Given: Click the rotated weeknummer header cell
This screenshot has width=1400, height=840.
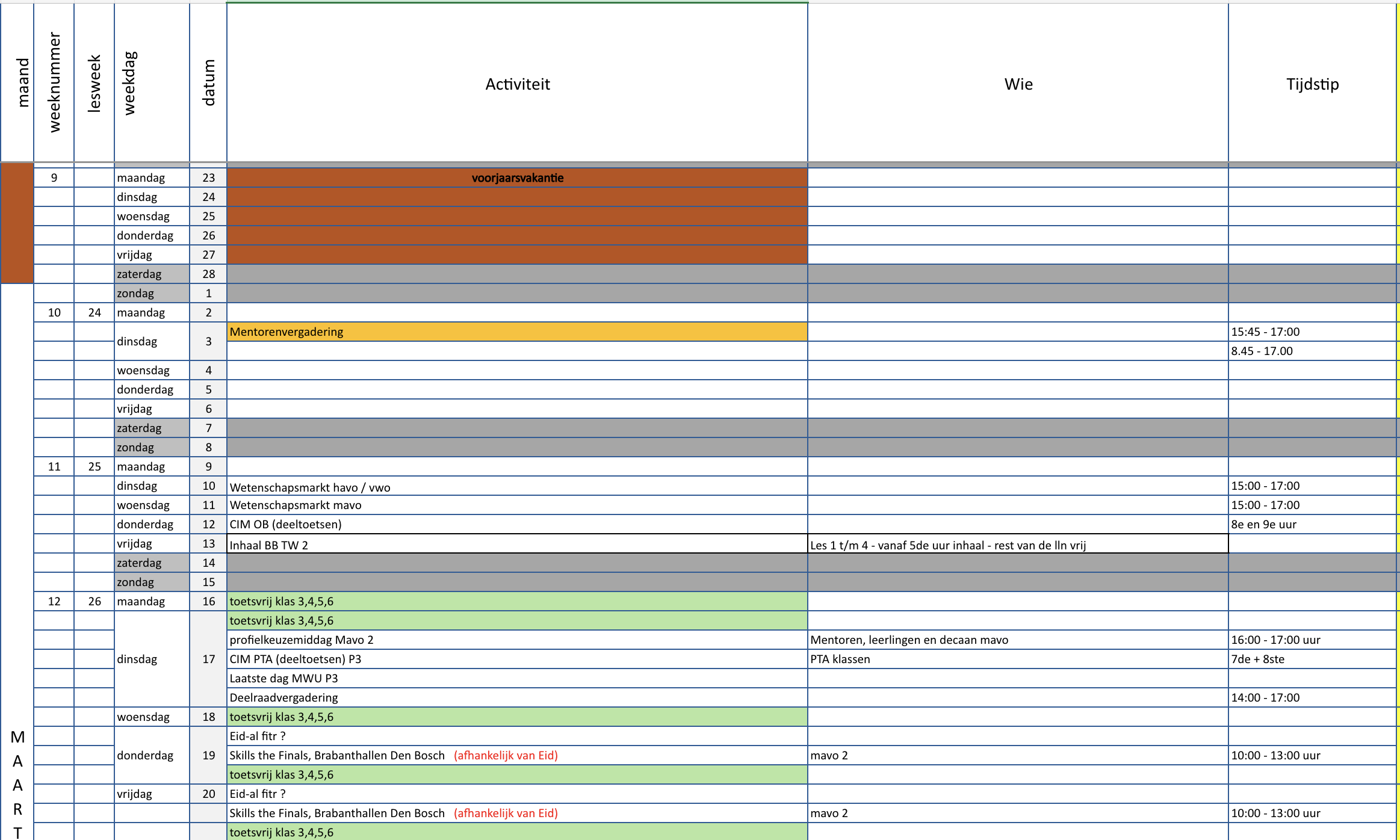Looking at the screenshot, I should (x=54, y=82).
